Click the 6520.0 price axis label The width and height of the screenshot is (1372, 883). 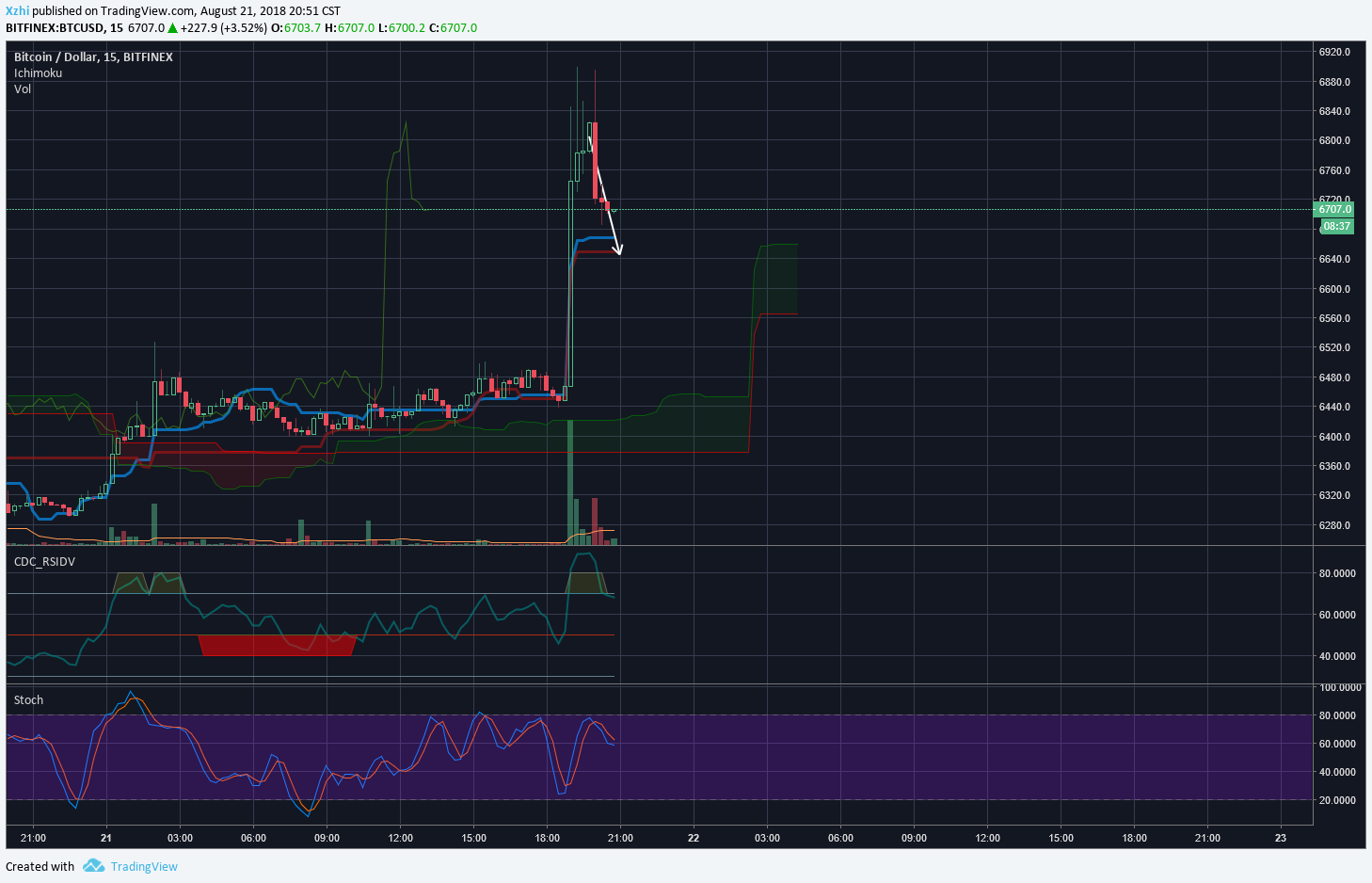[1334, 348]
